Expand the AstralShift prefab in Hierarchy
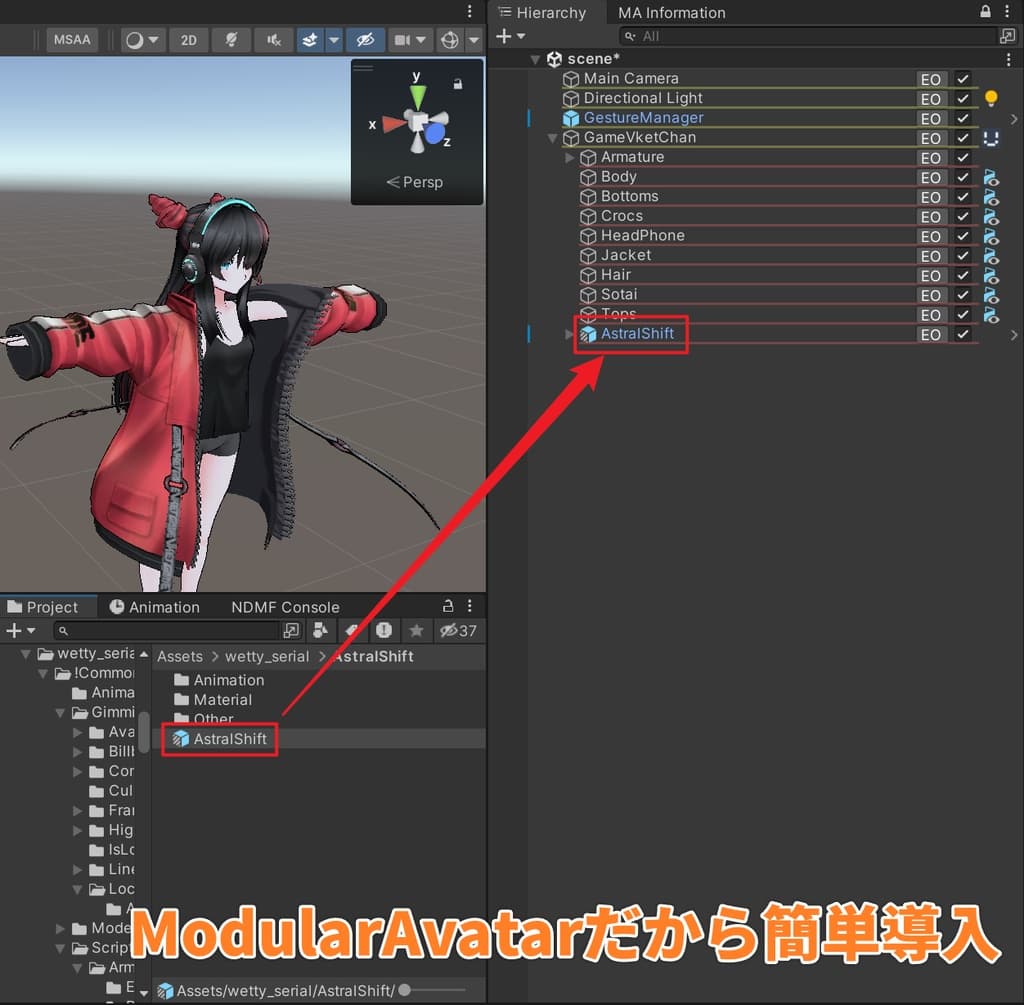 pos(569,334)
